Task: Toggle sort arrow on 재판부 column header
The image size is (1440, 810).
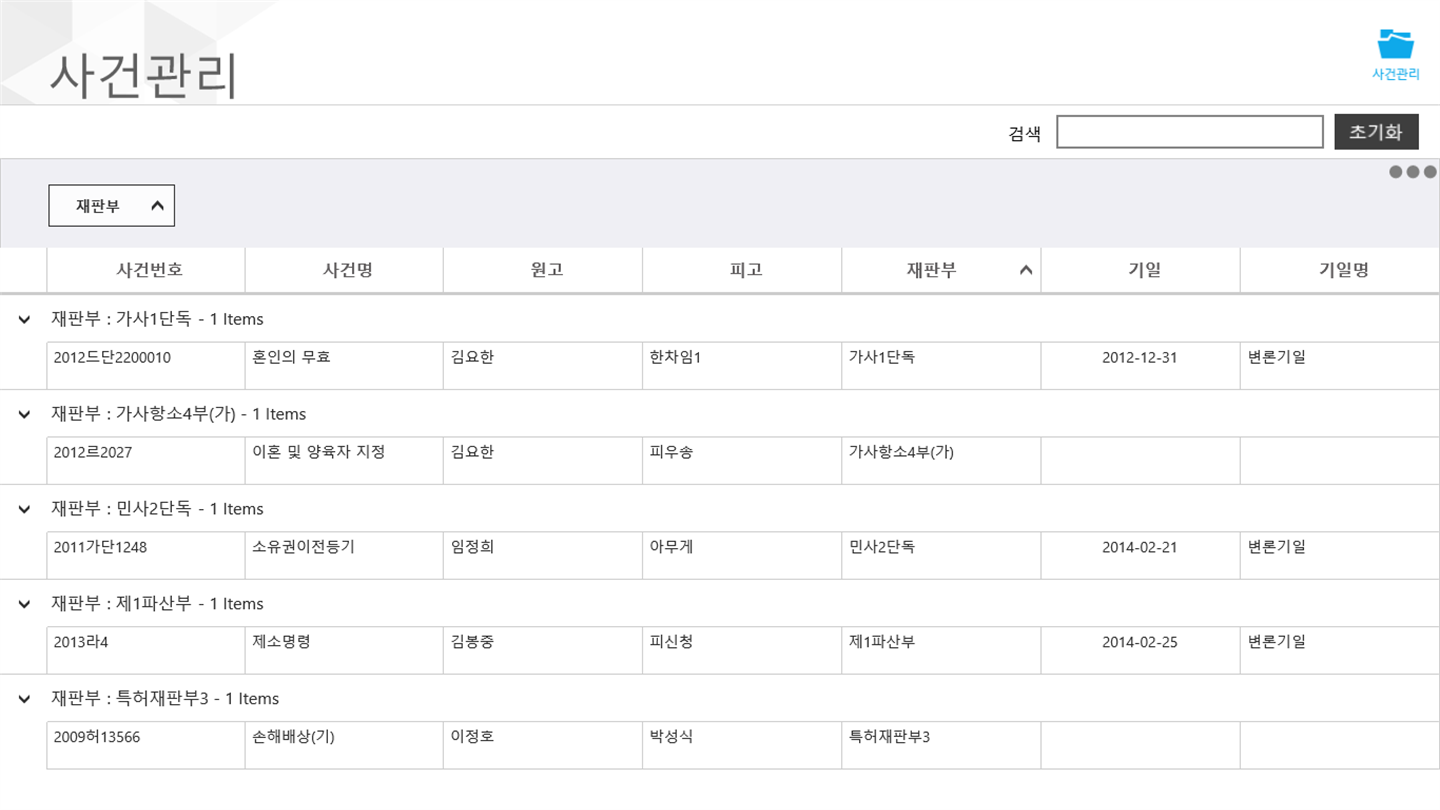Action: pyautogui.click(x=1025, y=270)
